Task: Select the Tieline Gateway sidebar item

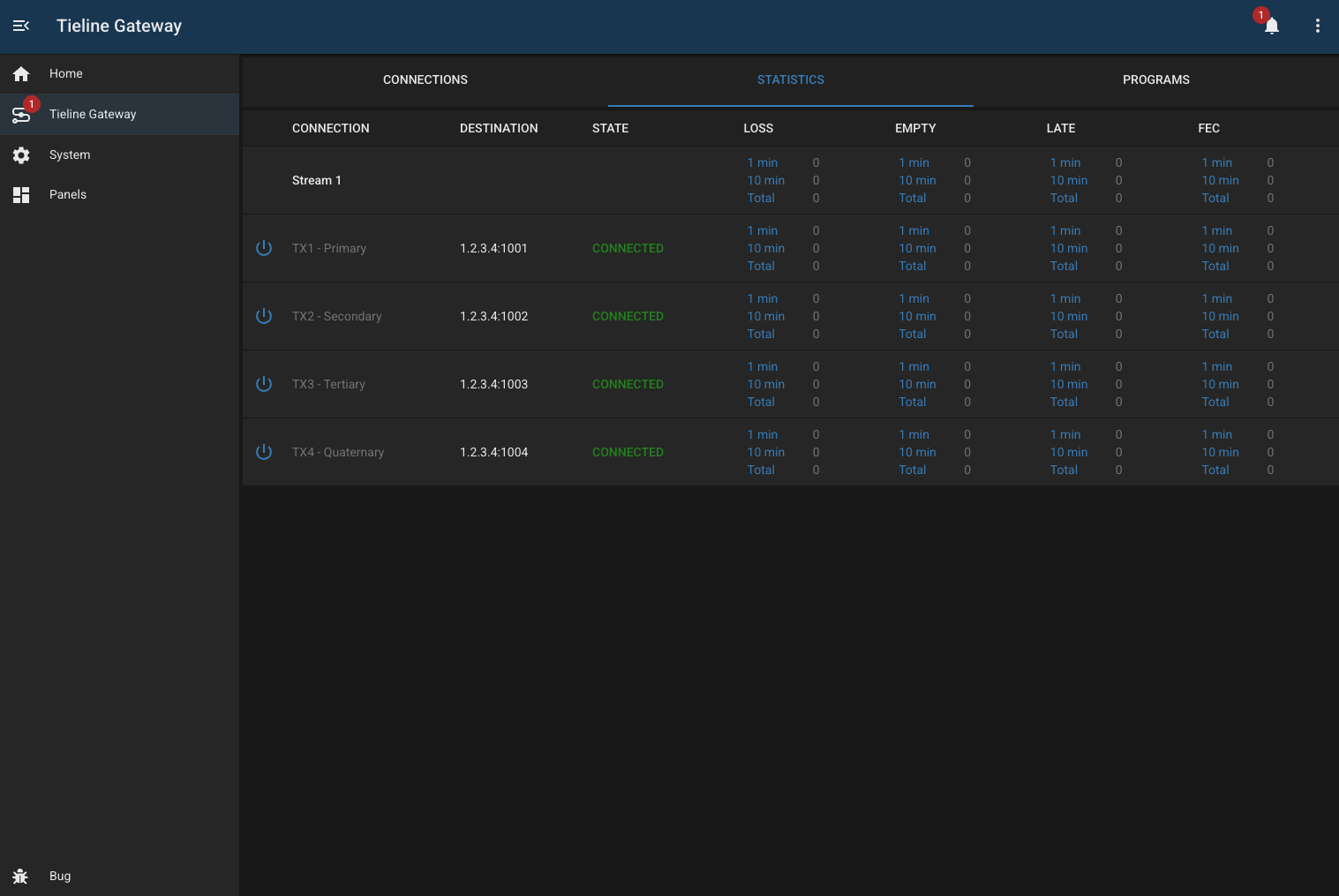Action: pos(93,114)
